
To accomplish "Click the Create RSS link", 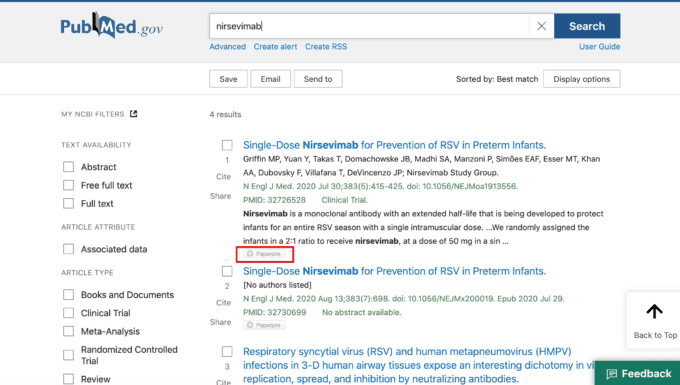I will [x=326, y=46].
